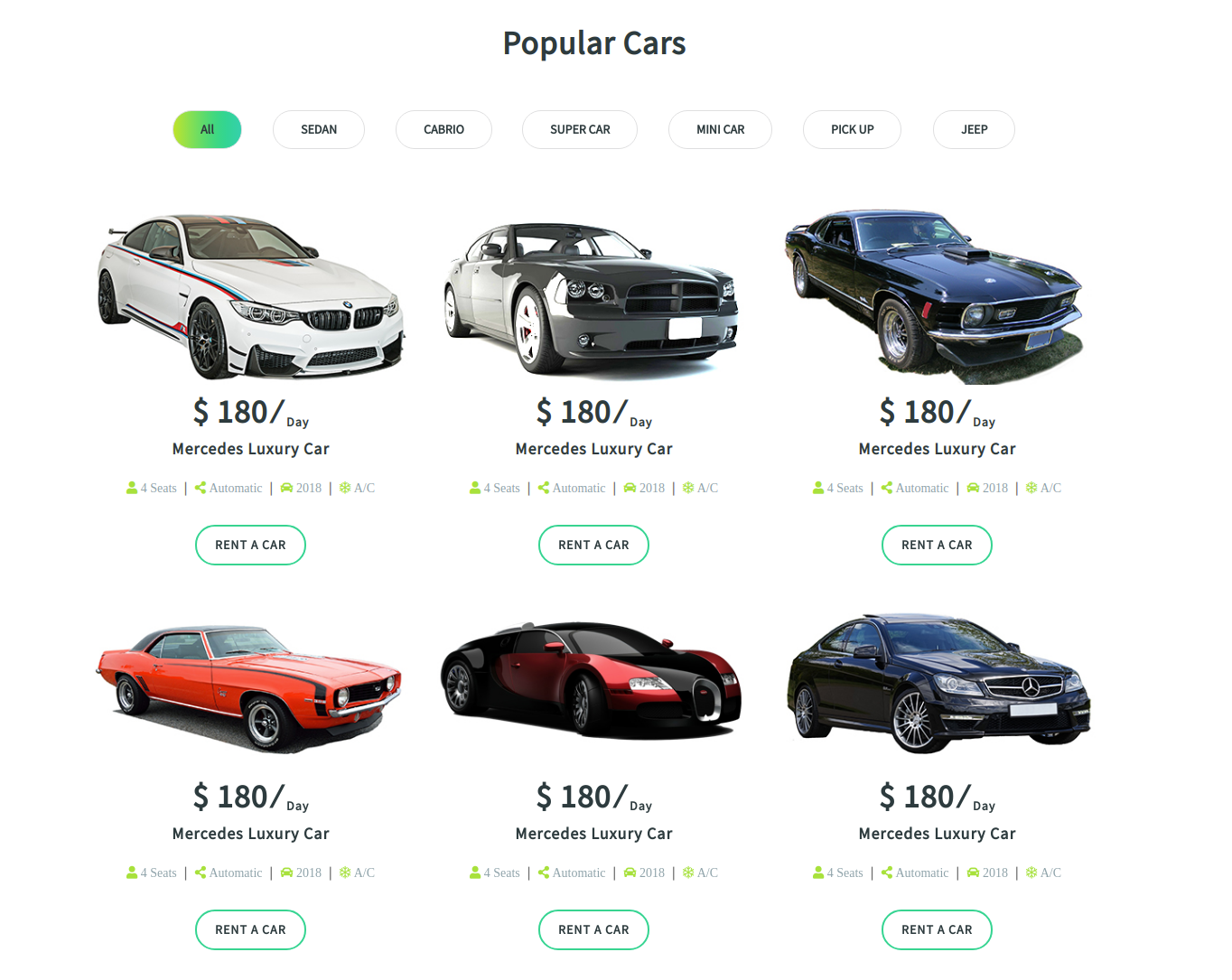Image resolution: width=1232 pixels, height=980 pixels.
Task: Click the Automatic share icon under black Mercedes
Action: pyautogui.click(x=887, y=873)
